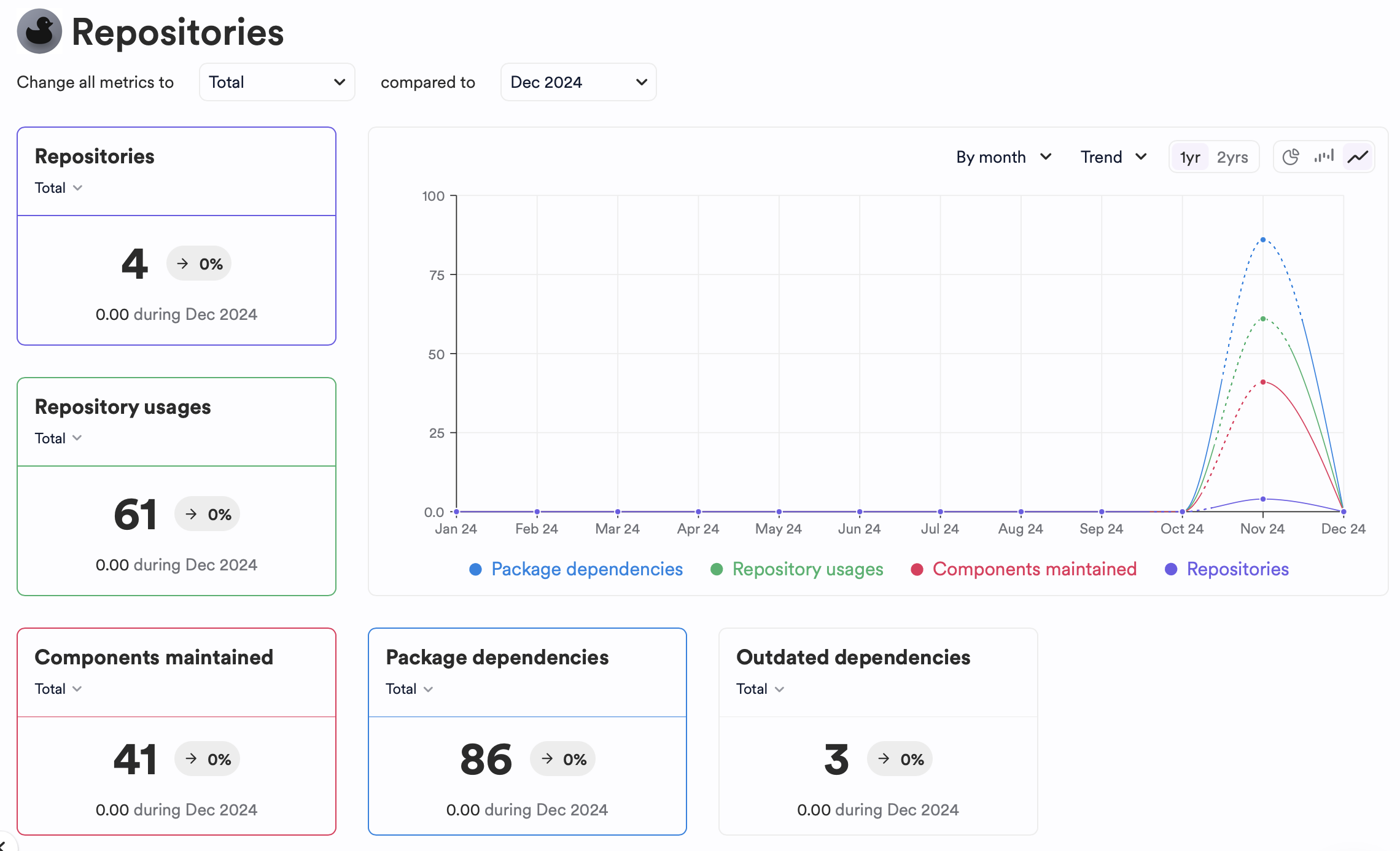Image resolution: width=1400 pixels, height=851 pixels.
Task: Click 0% change badge in Outdated dependencies card
Action: (x=900, y=759)
